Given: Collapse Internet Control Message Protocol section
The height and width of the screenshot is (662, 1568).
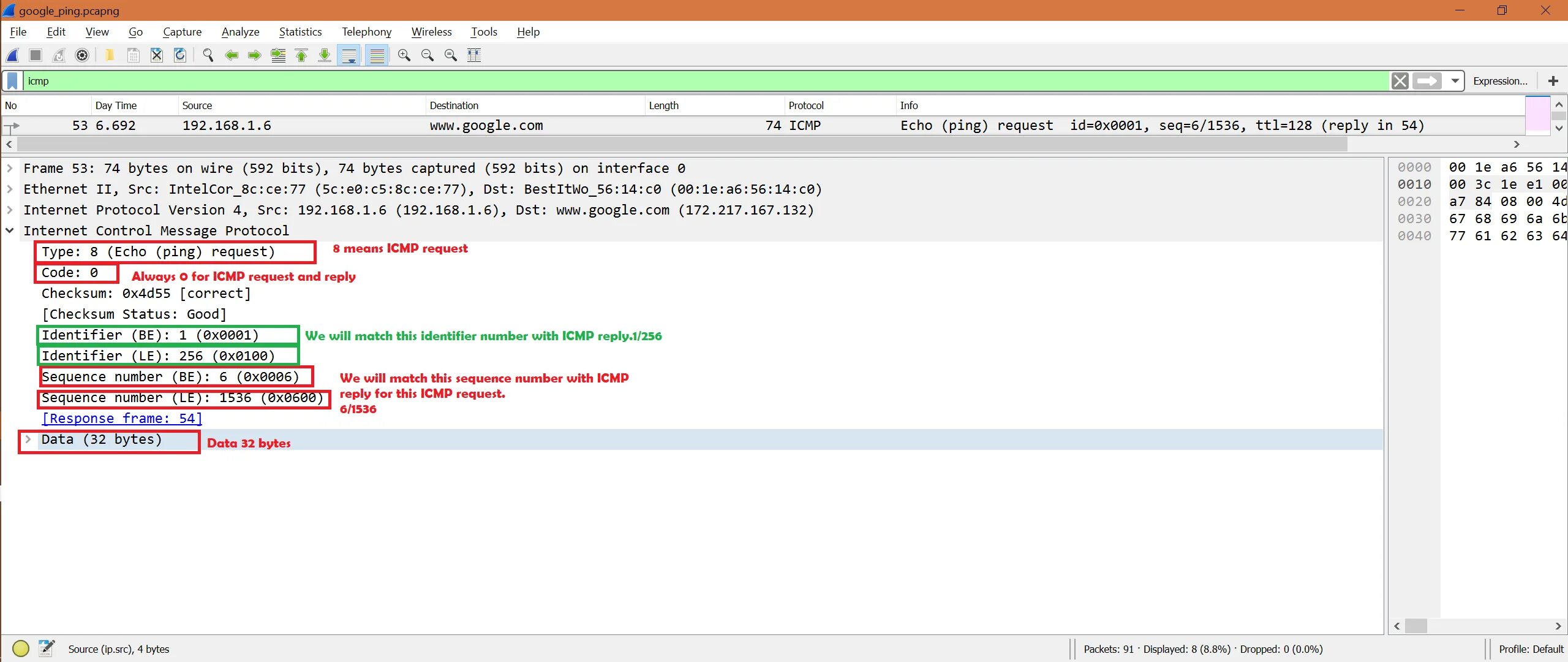Looking at the screenshot, I should pos(10,230).
